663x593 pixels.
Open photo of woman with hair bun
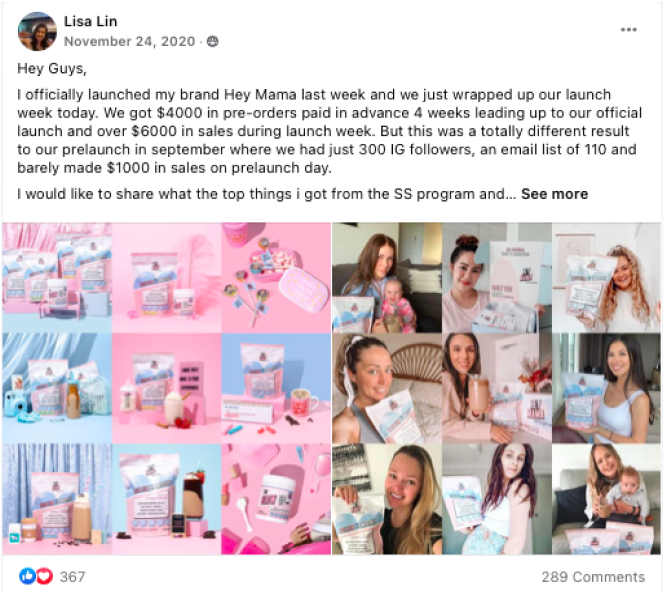click(497, 277)
